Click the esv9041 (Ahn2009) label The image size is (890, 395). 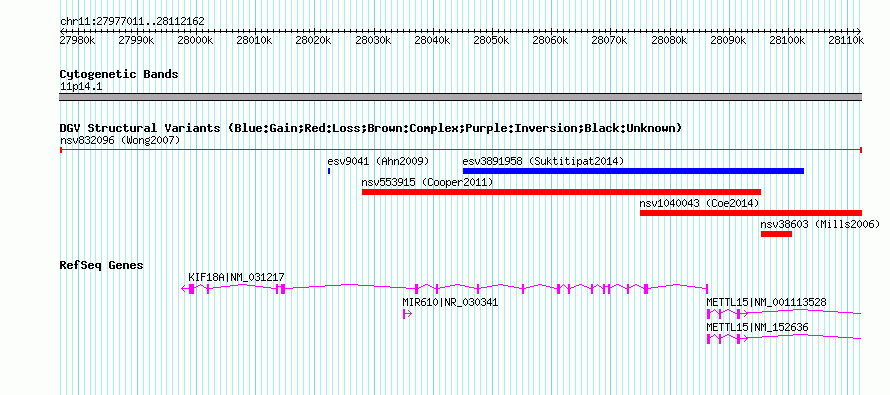coord(378,161)
